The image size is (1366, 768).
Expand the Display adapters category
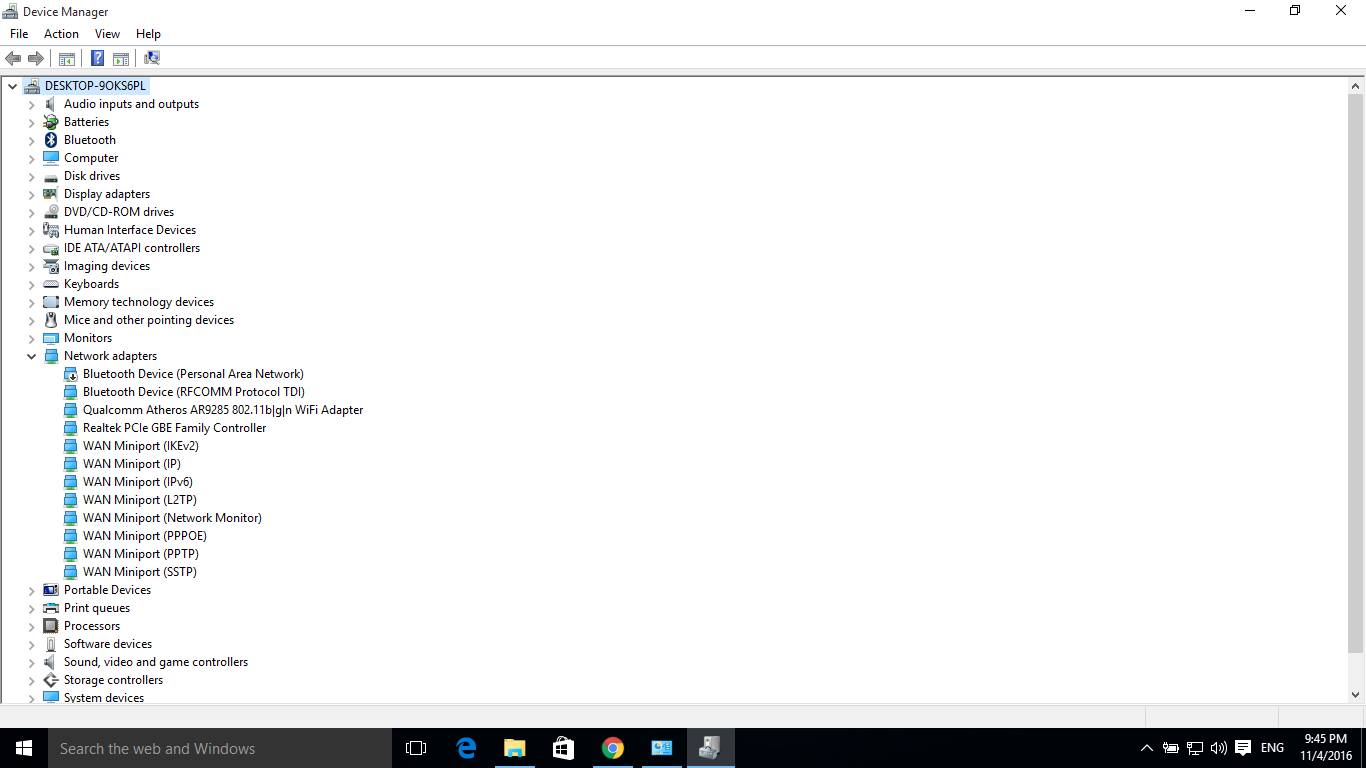[x=31, y=194]
